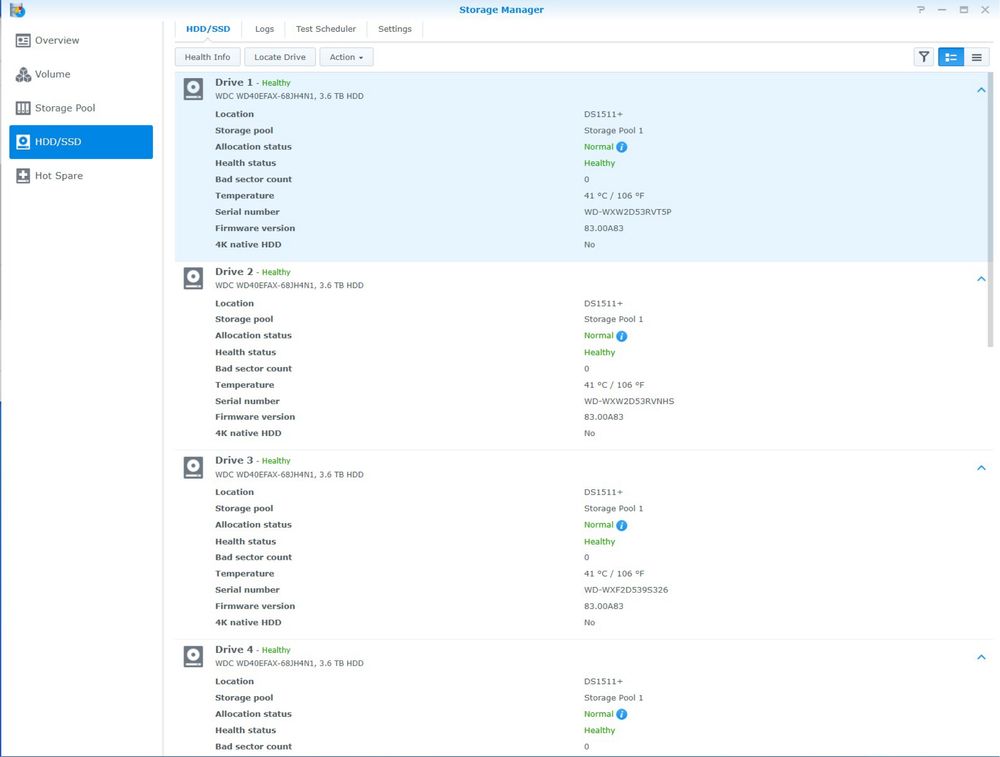
Task: Open the drive filter funnel icon
Action: (923, 57)
